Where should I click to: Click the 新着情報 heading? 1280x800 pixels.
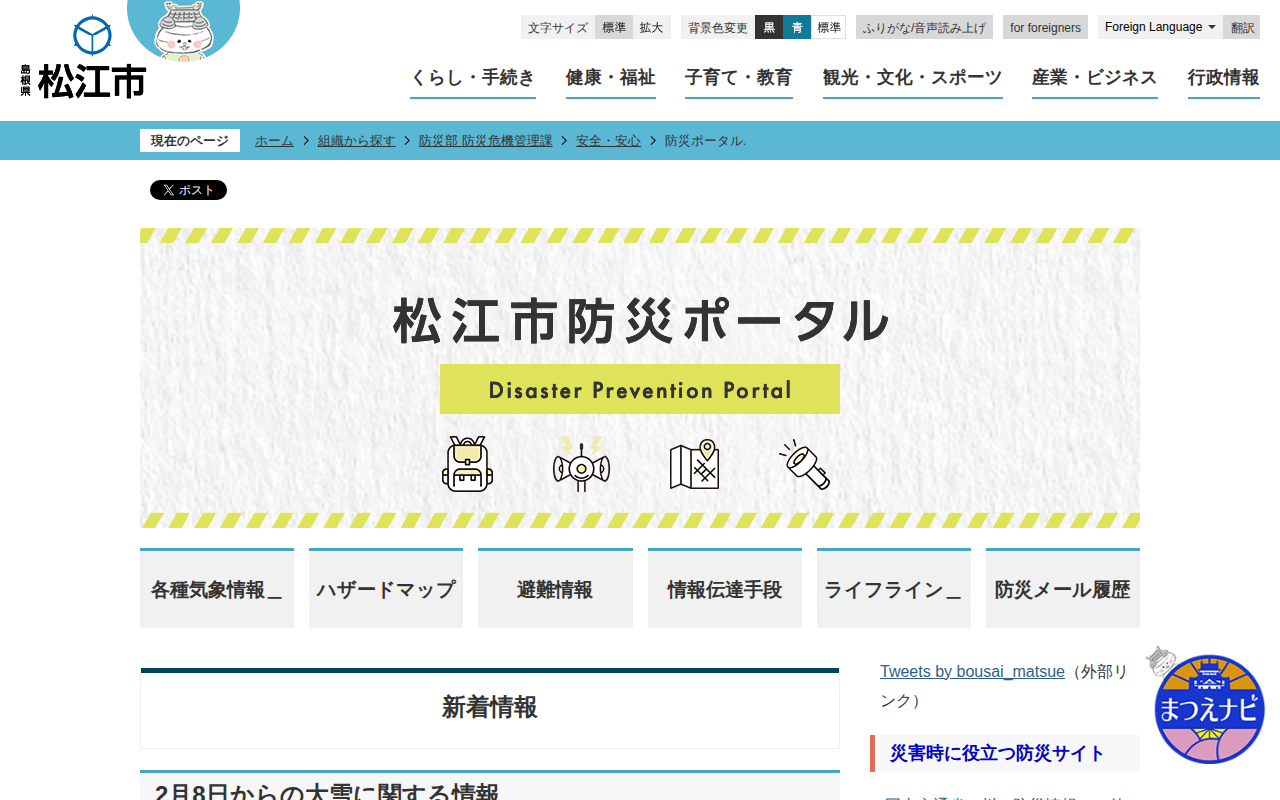(490, 708)
